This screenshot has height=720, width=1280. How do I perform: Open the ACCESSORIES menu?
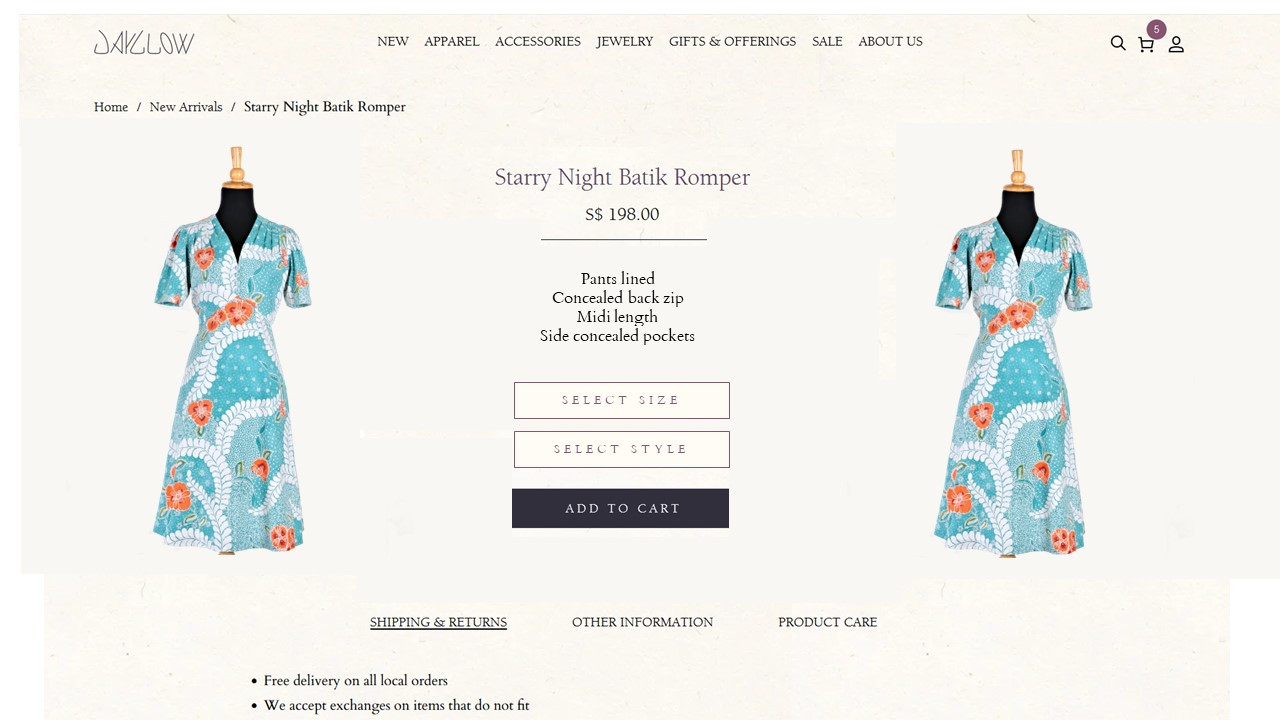(538, 42)
